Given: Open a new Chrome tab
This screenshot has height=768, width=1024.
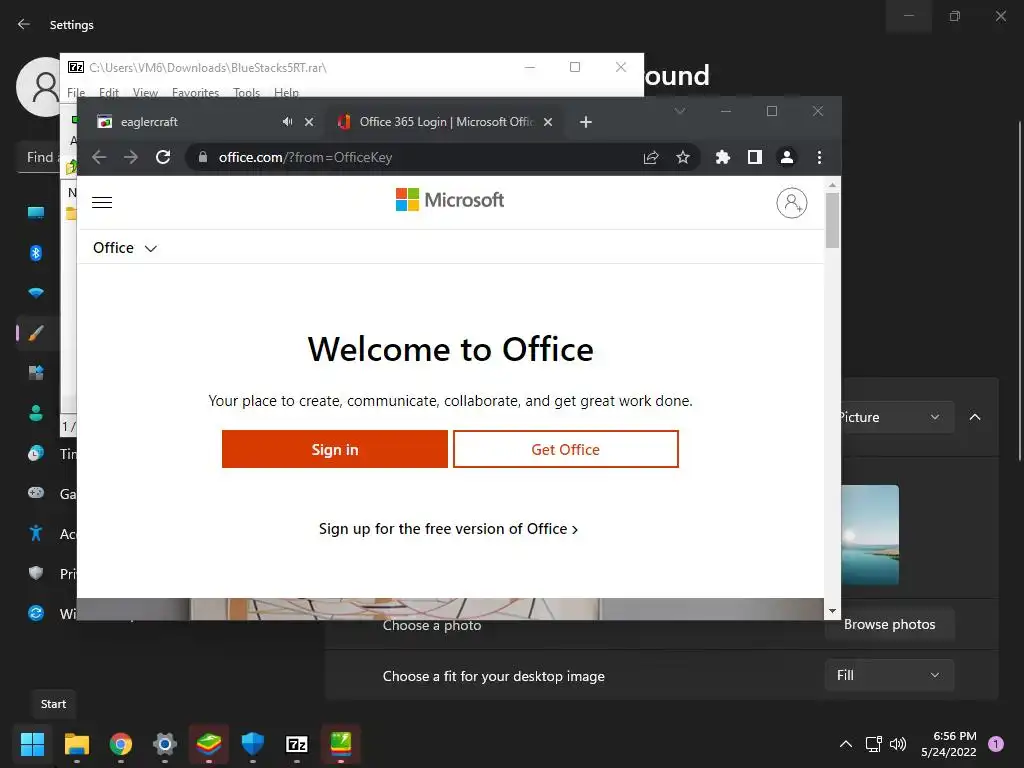Looking at the screenshot, I should coord(586,122).
